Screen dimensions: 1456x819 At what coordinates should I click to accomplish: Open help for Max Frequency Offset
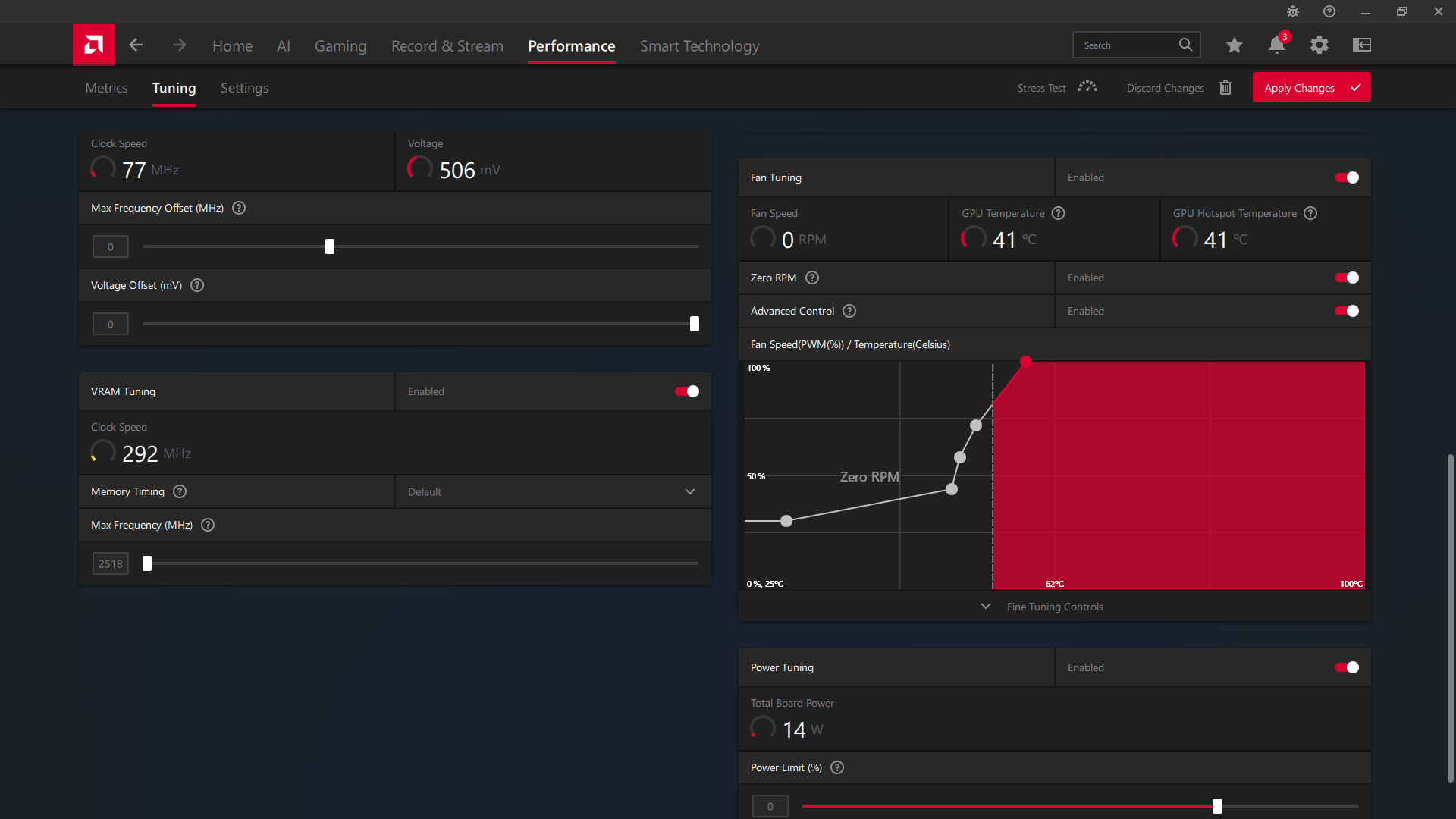(239, 208)
